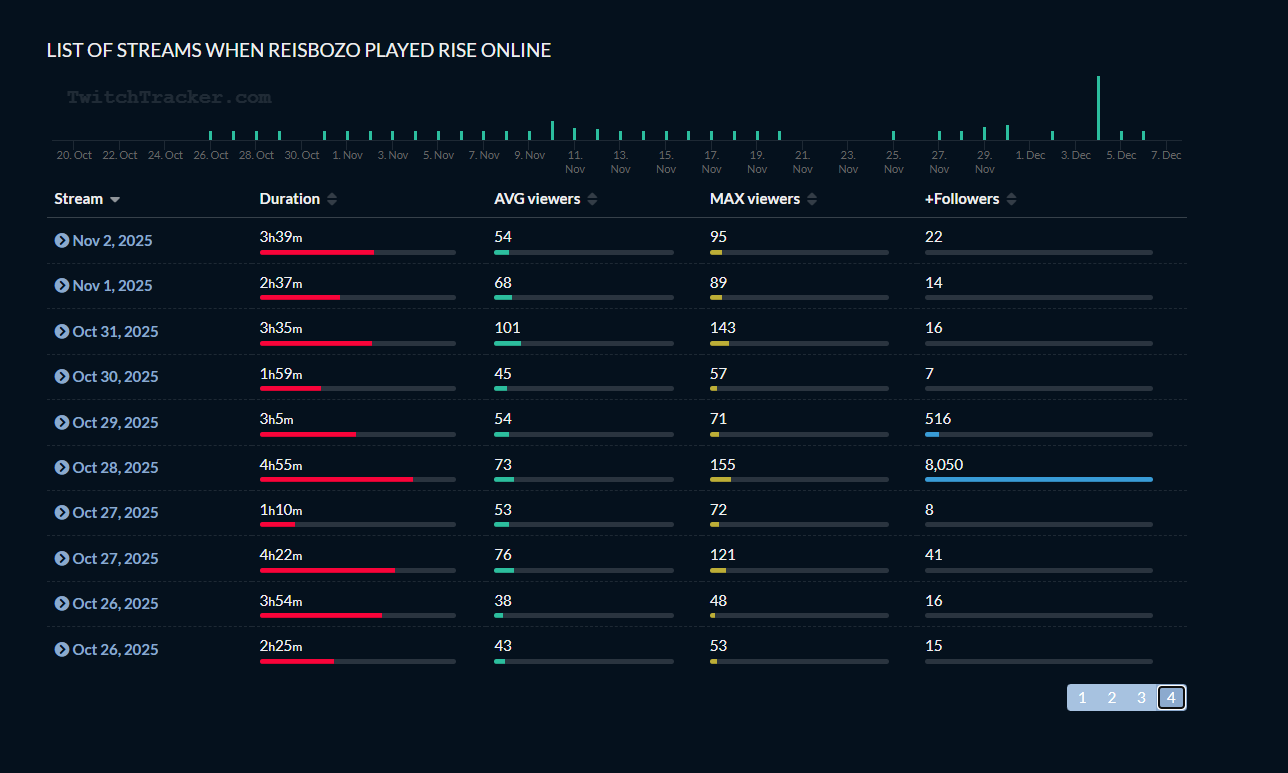Click the '2h37m' duration value
Screen dimensions: 1288x773
pyautogui.click(x=281, y=283)
